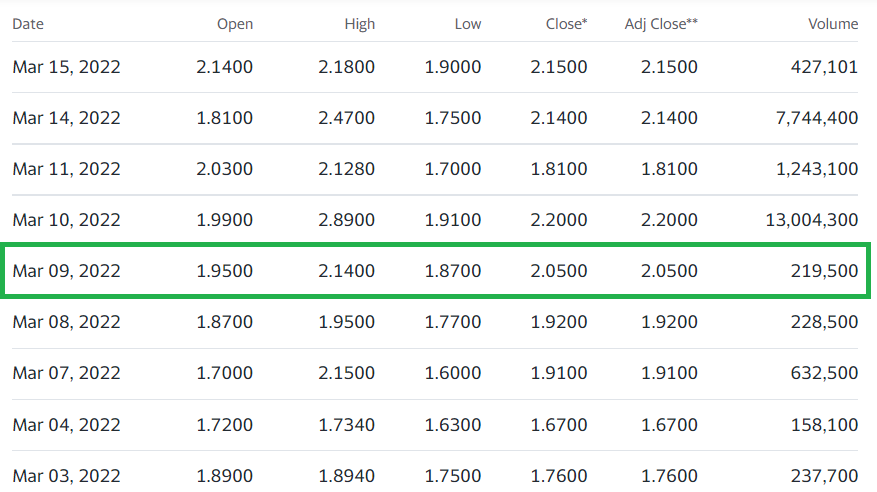The width and height of the screenshot is (877, 492).
Task: Select the Mar 14, 2022 volume 7,744,400
Action: pos(817,118)
